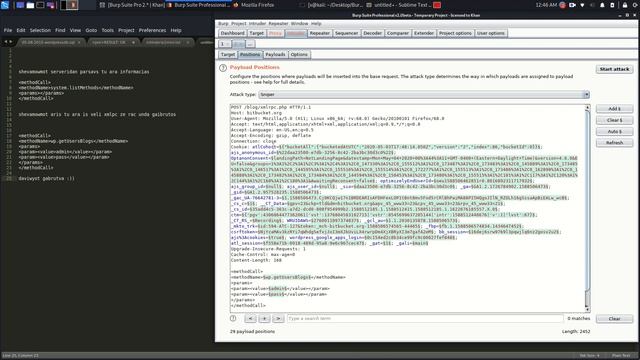Go to next search match button
The height and width of the screenshot is (360, 640).
click(278, 318)
